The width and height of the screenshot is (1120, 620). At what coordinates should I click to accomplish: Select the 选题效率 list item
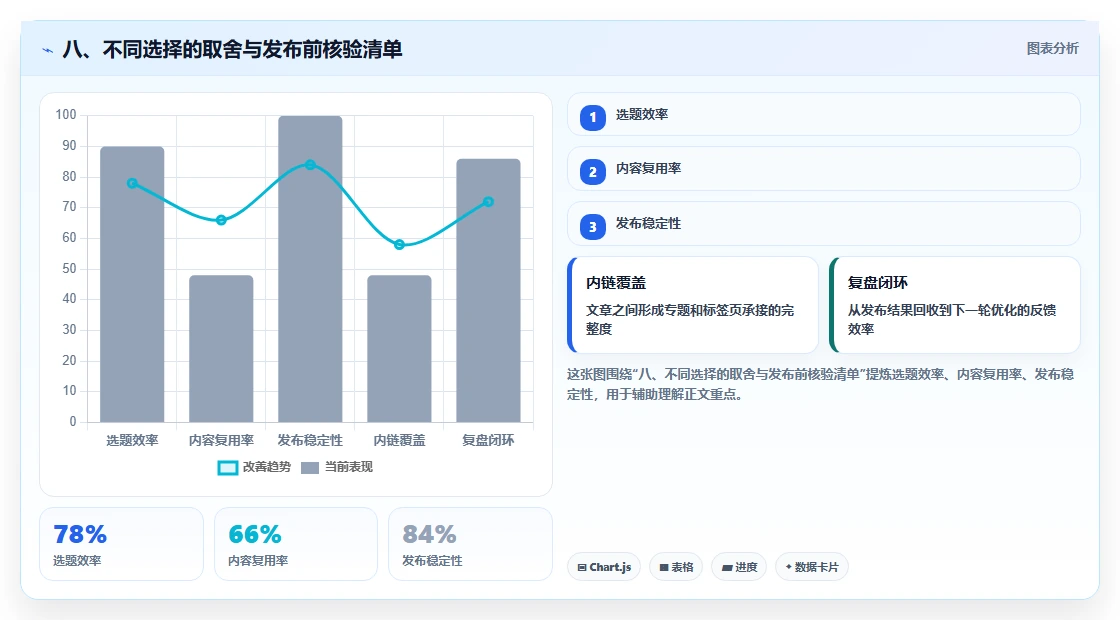point(824,114)
